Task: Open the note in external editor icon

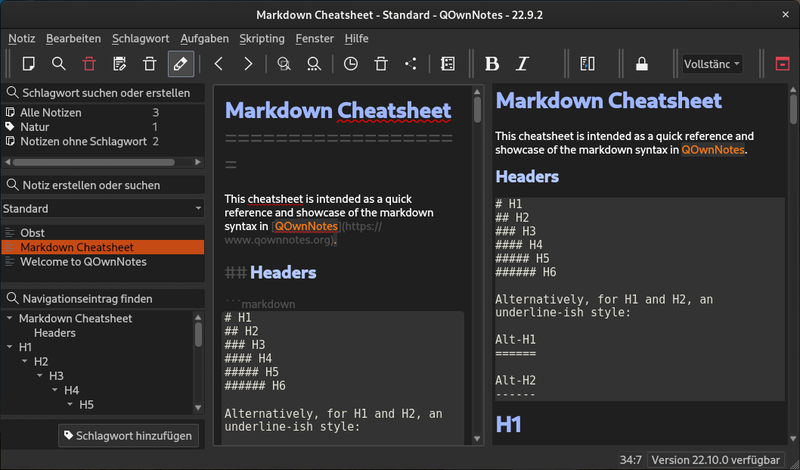Action: click(x=119, y=64)
